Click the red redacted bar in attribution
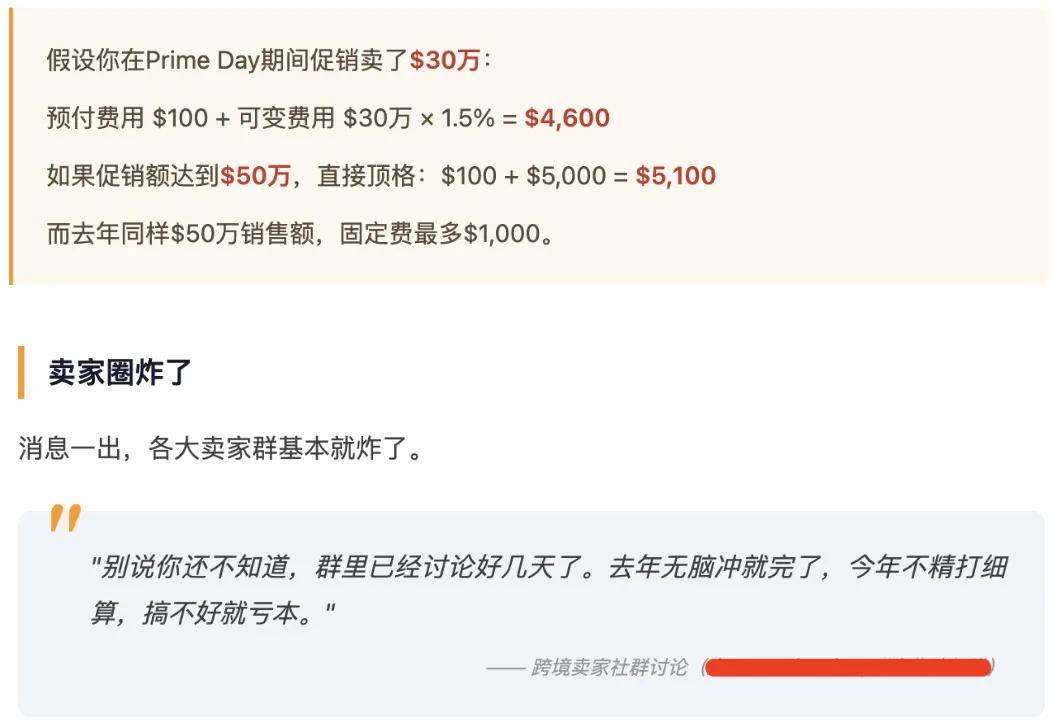This screenshot has width=1052, height=724. click(x=848, y=667)
